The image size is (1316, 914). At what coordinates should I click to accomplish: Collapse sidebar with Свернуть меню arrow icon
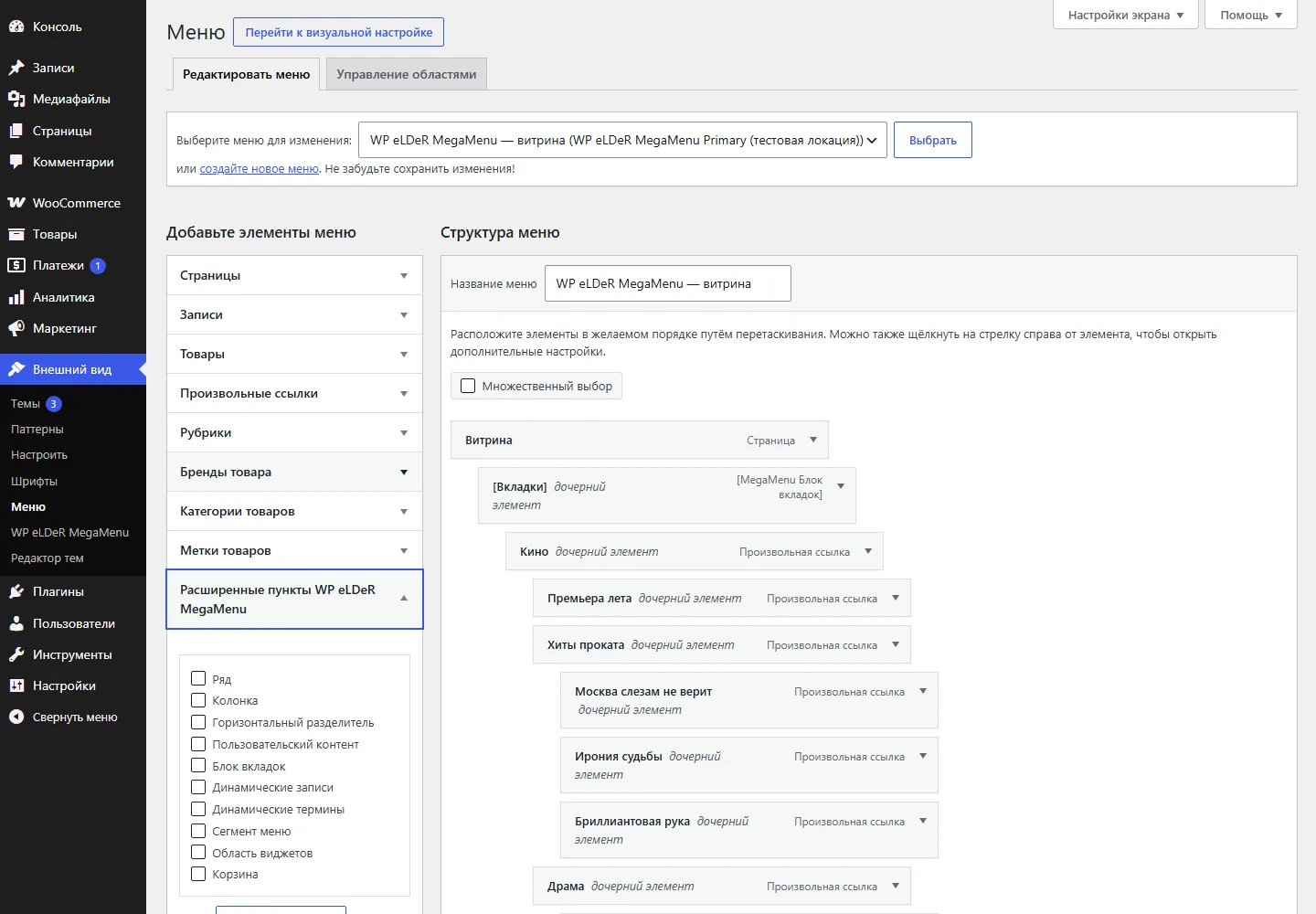pos(16,717)
